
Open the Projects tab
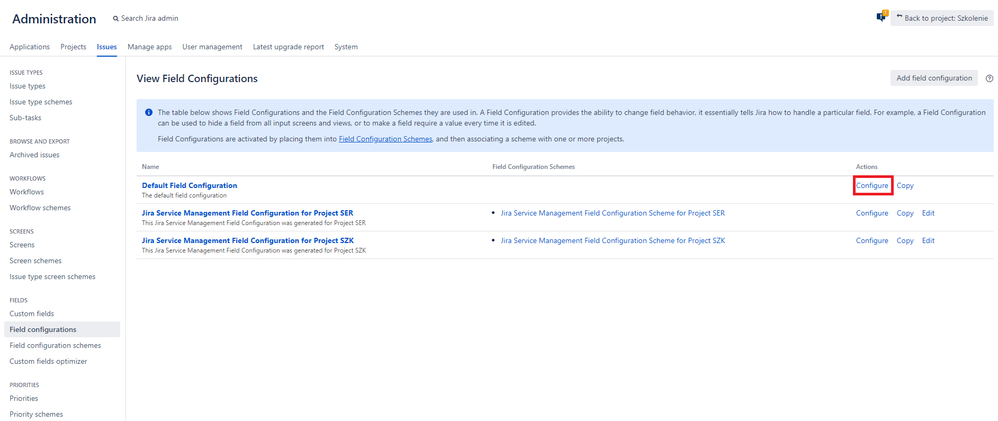73,46
